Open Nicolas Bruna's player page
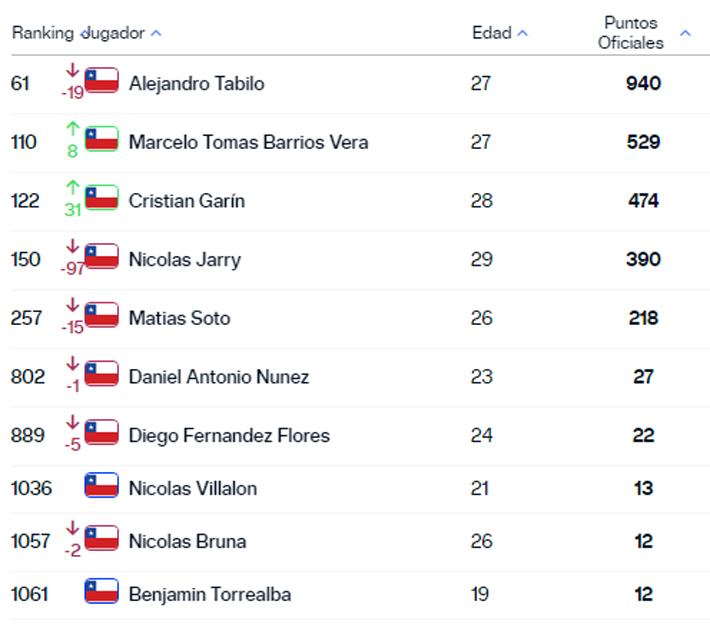Image resolution: width=710 pixels, height=641 pixels. pos(187,541)
